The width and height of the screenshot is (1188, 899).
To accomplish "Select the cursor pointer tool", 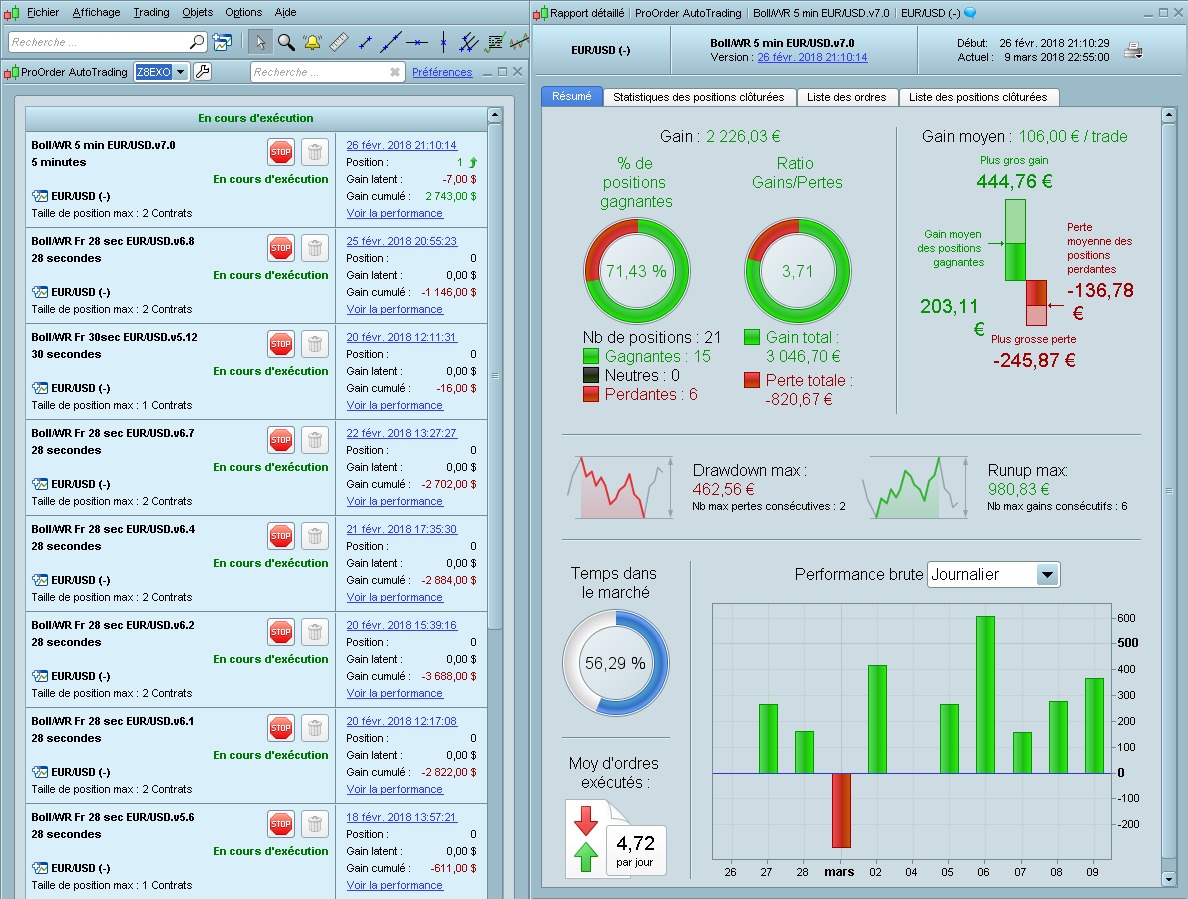I will point(261,42).
